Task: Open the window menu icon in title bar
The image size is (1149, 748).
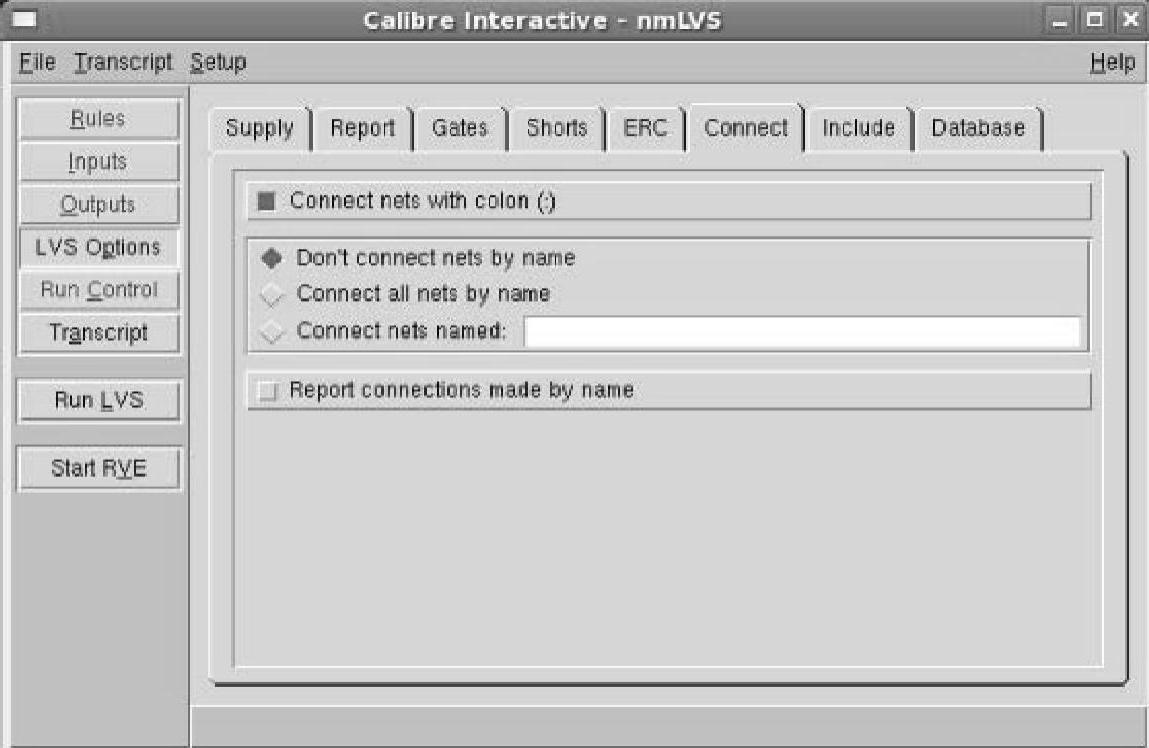Action: (23, 19)
